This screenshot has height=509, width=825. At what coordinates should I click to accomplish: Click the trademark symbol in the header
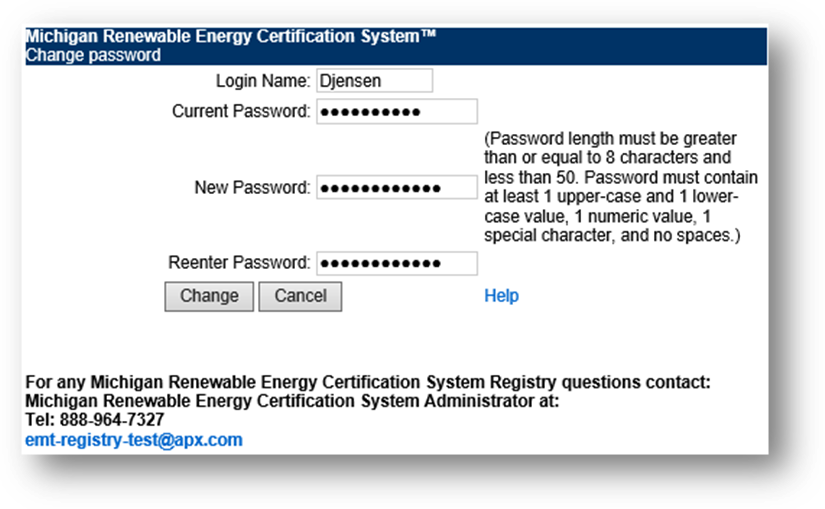click(429, 37)
